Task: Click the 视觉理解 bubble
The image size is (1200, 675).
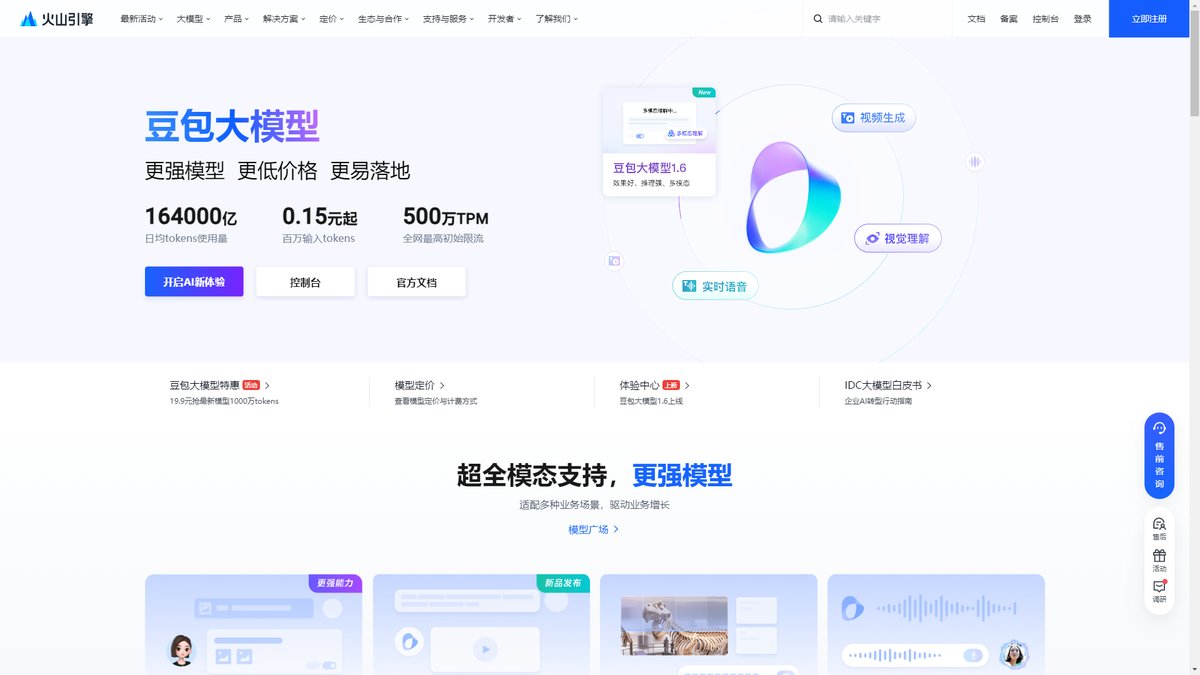Action: coord(897,238)
